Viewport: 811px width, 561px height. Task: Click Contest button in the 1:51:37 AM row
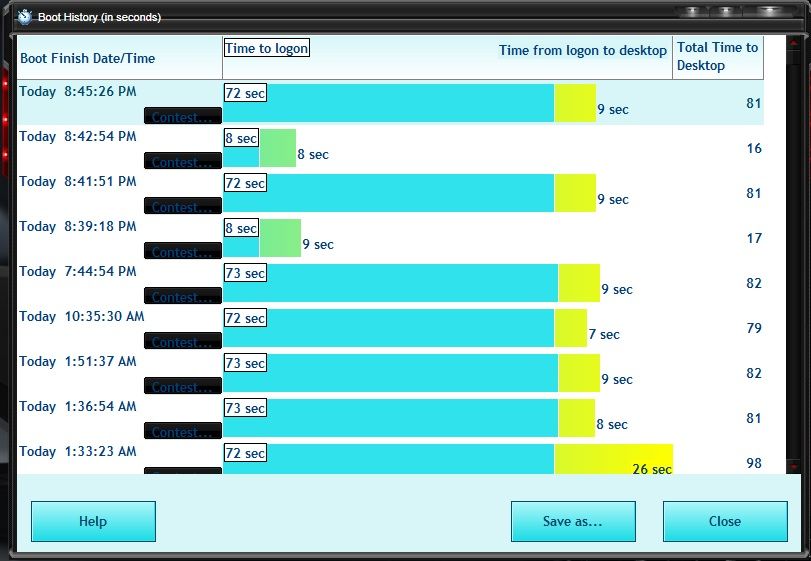pos(183,386)
